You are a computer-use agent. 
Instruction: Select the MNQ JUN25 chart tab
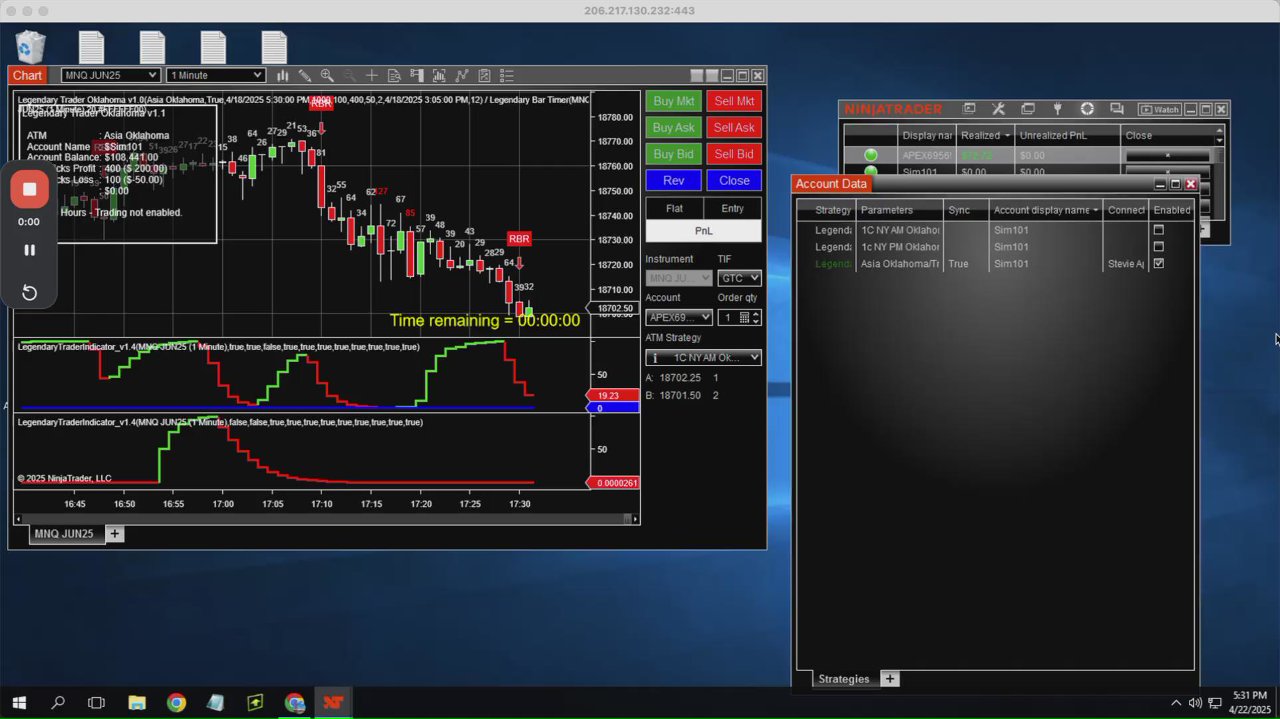tap(64, 534)
